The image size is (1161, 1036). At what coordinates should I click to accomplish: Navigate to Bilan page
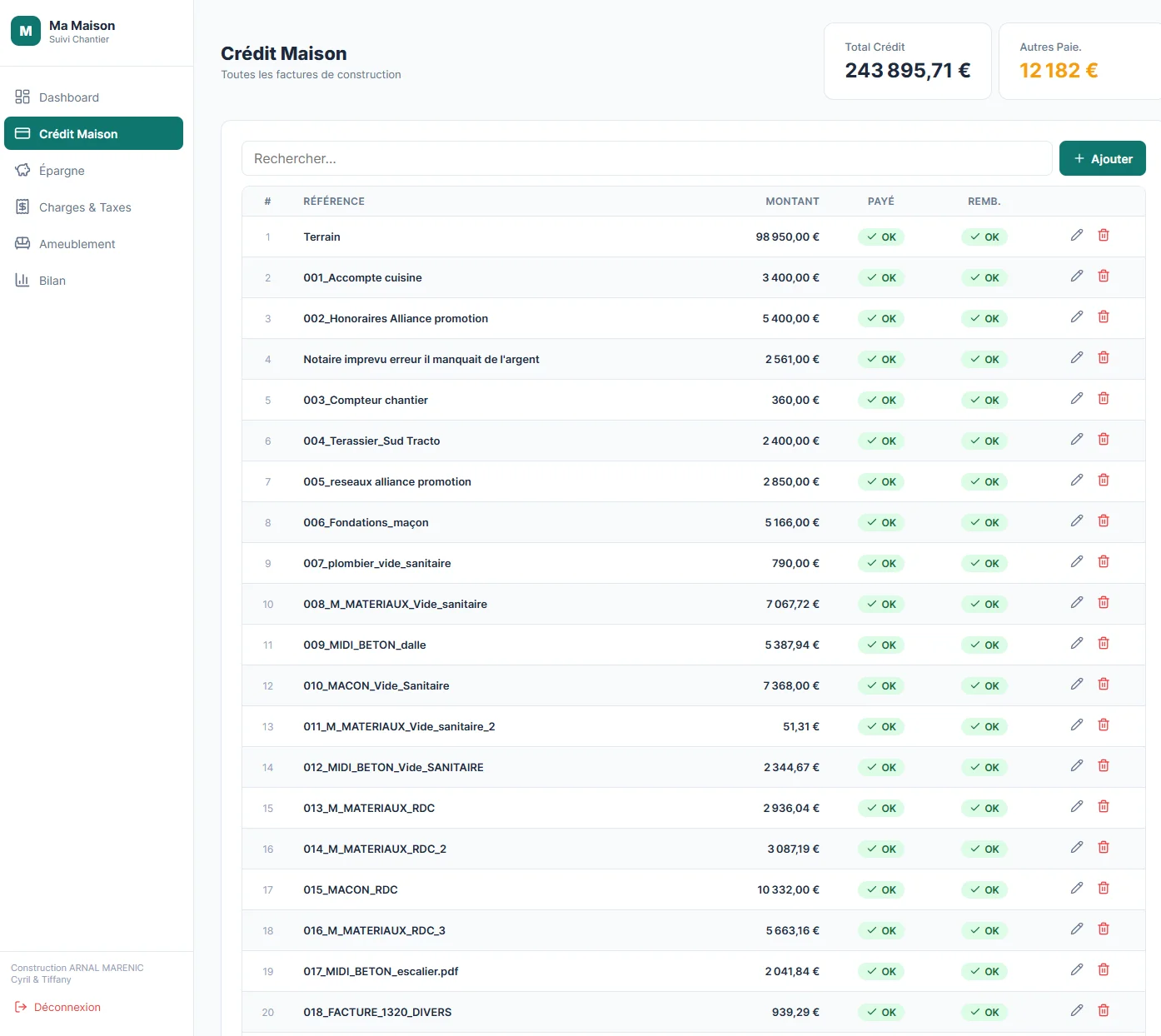tap(52, 281)
